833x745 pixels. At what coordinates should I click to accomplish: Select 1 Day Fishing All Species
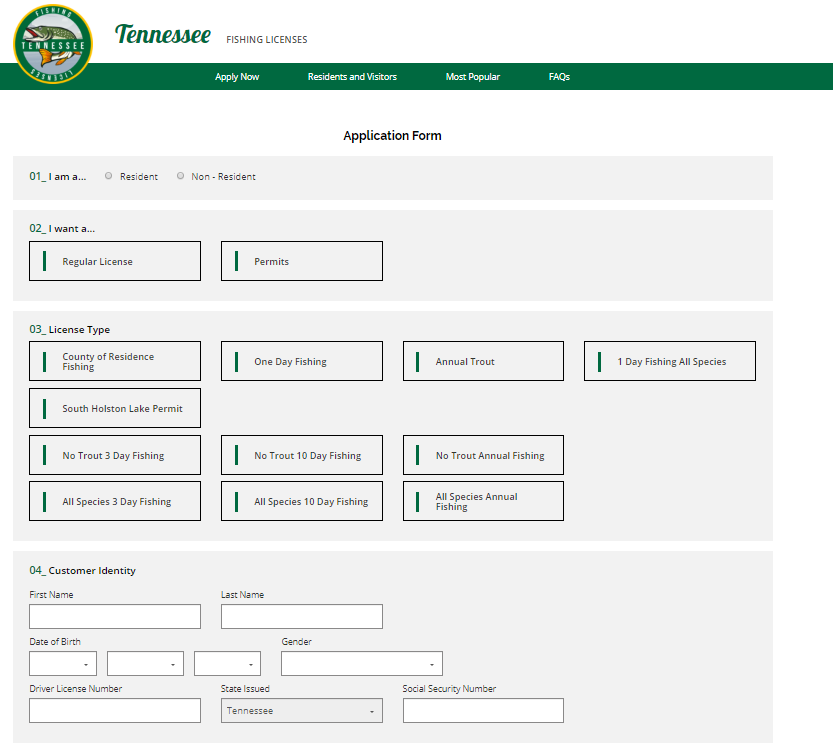click(x=669, y=361)
